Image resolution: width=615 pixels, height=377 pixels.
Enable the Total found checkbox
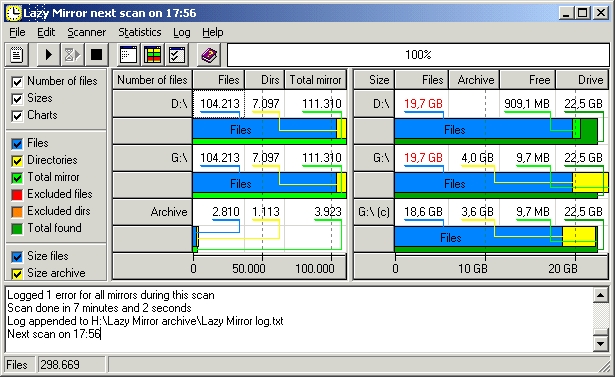[17, 228]
